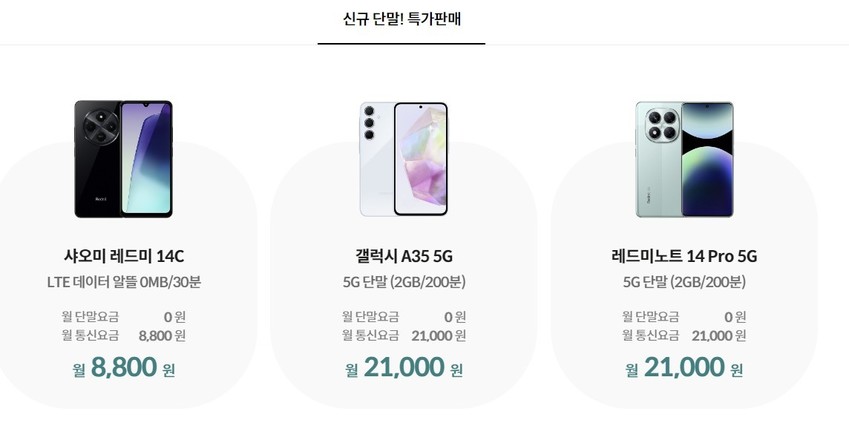Click 월 단말요금 row of 샤오미 레드미 14C
The width and height of the screenshot is (849, 426).
pos(123,317)
